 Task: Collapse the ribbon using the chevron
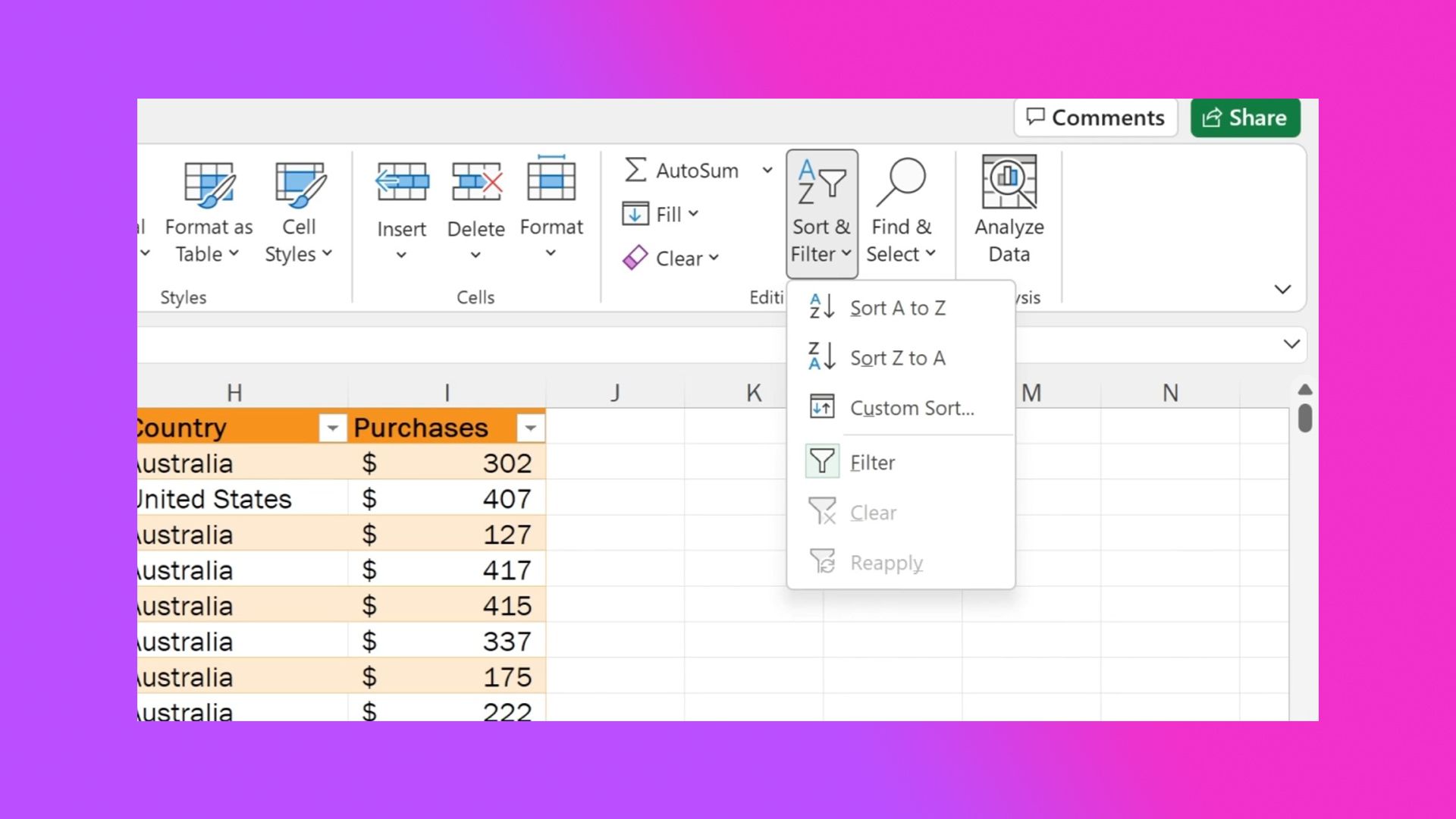pyautogui.click(x=1283, y=289)
